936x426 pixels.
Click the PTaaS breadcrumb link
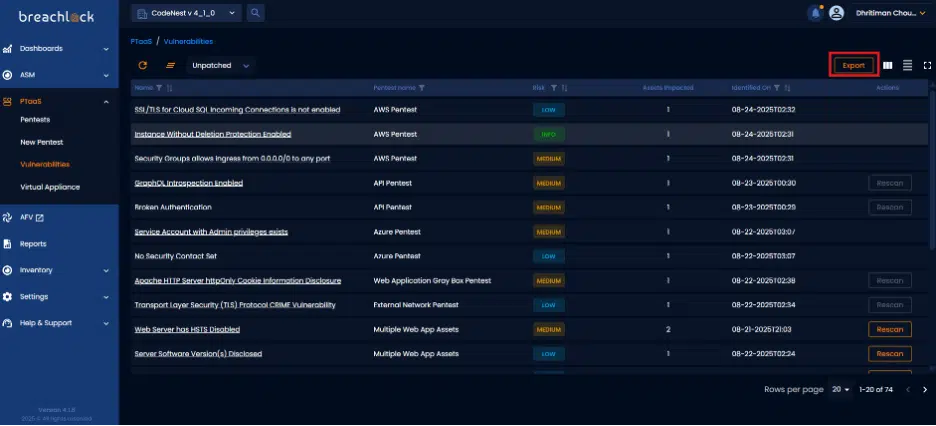point(141,42)
